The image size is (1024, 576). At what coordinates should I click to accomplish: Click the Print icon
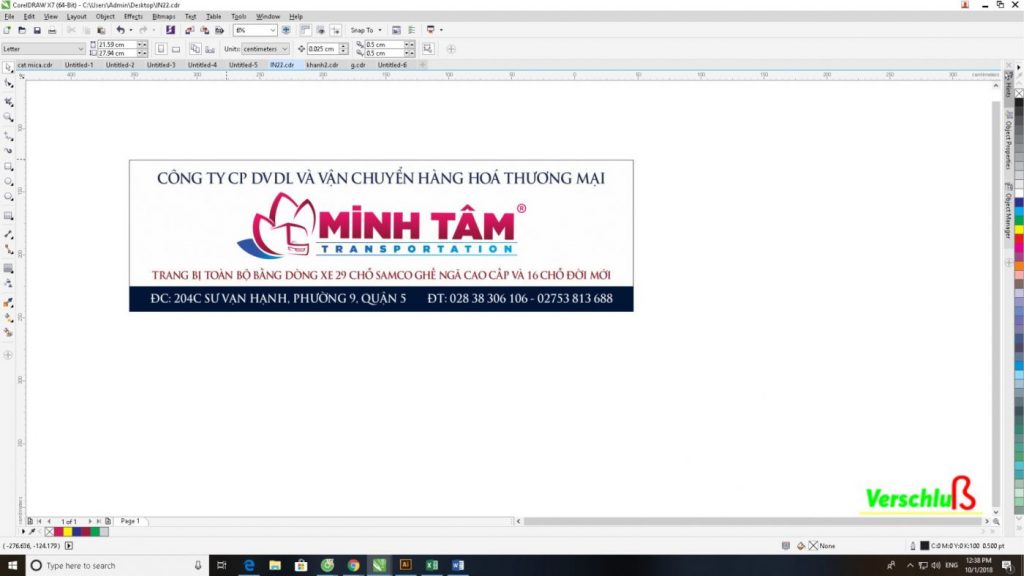52,30
